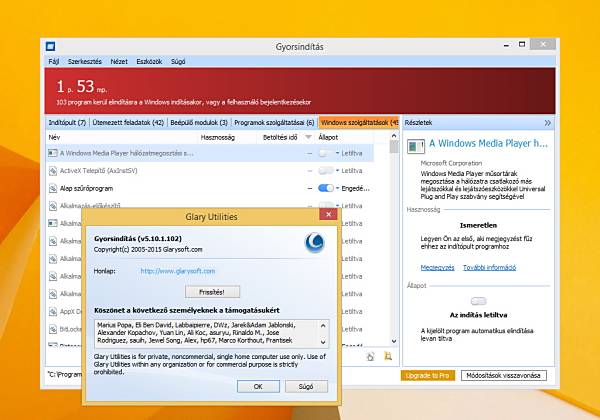This screenshot has height=420, width=600.
Task: Click the Upgrade to Pro button
Action: click(428, 376)
